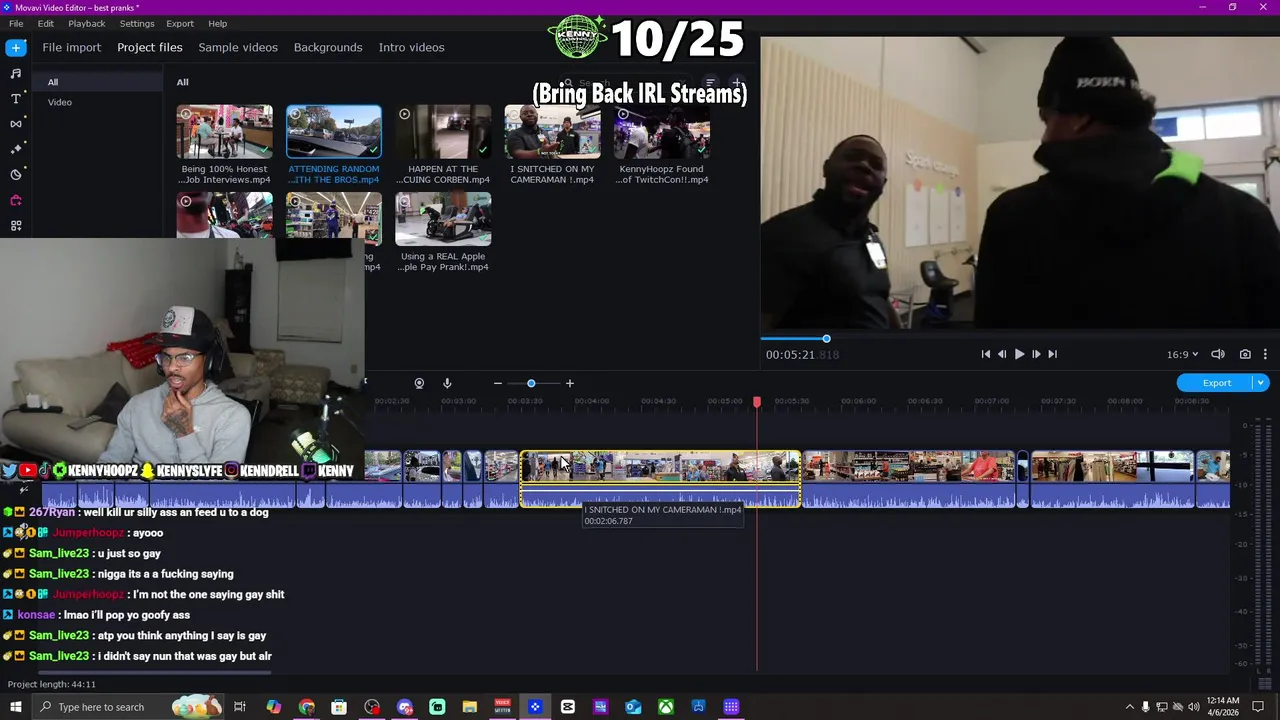
Task: Skip to the next clip in the player
Action: (1052, 354)
